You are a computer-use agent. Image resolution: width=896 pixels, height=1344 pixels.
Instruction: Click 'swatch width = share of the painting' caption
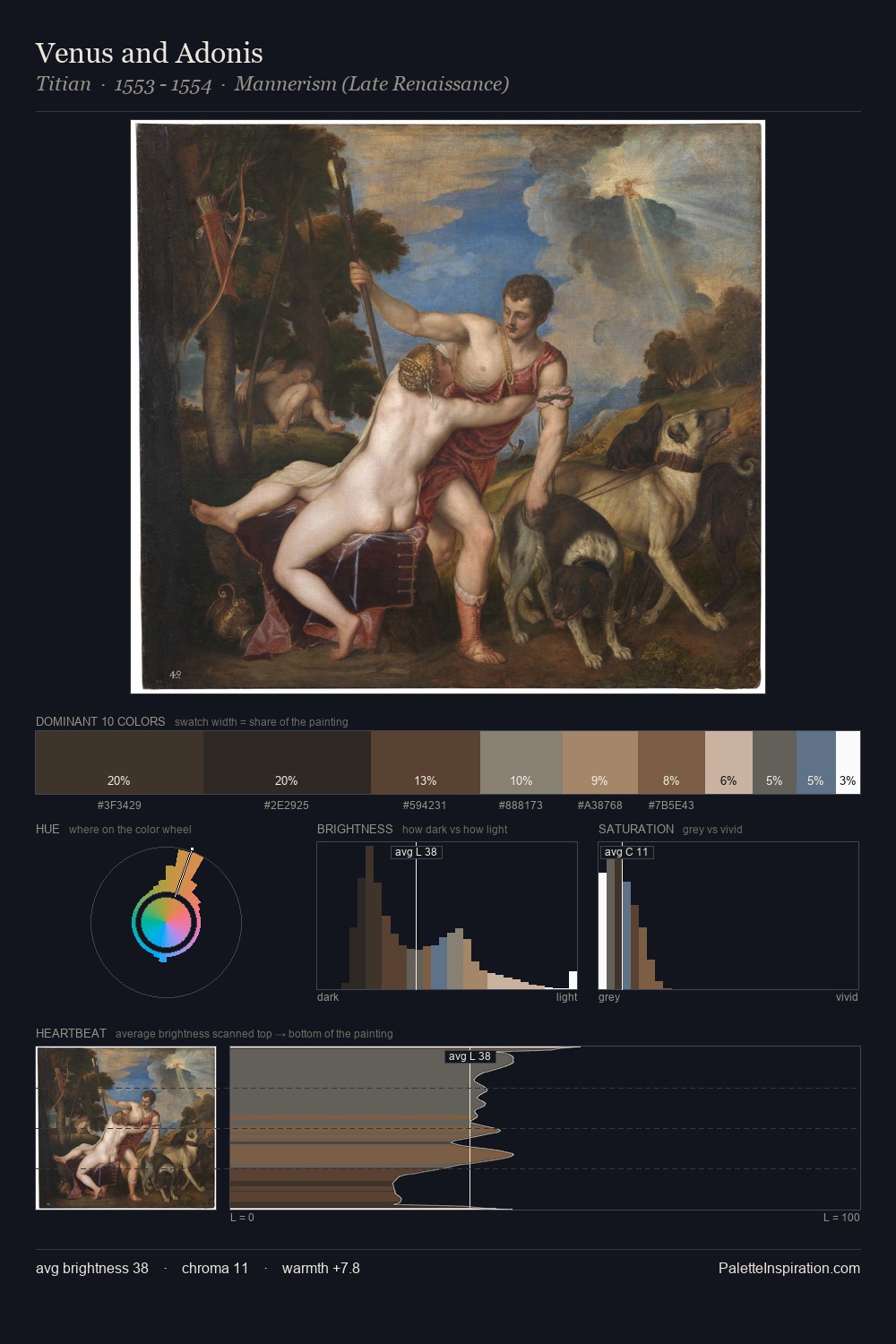[262, 722]
